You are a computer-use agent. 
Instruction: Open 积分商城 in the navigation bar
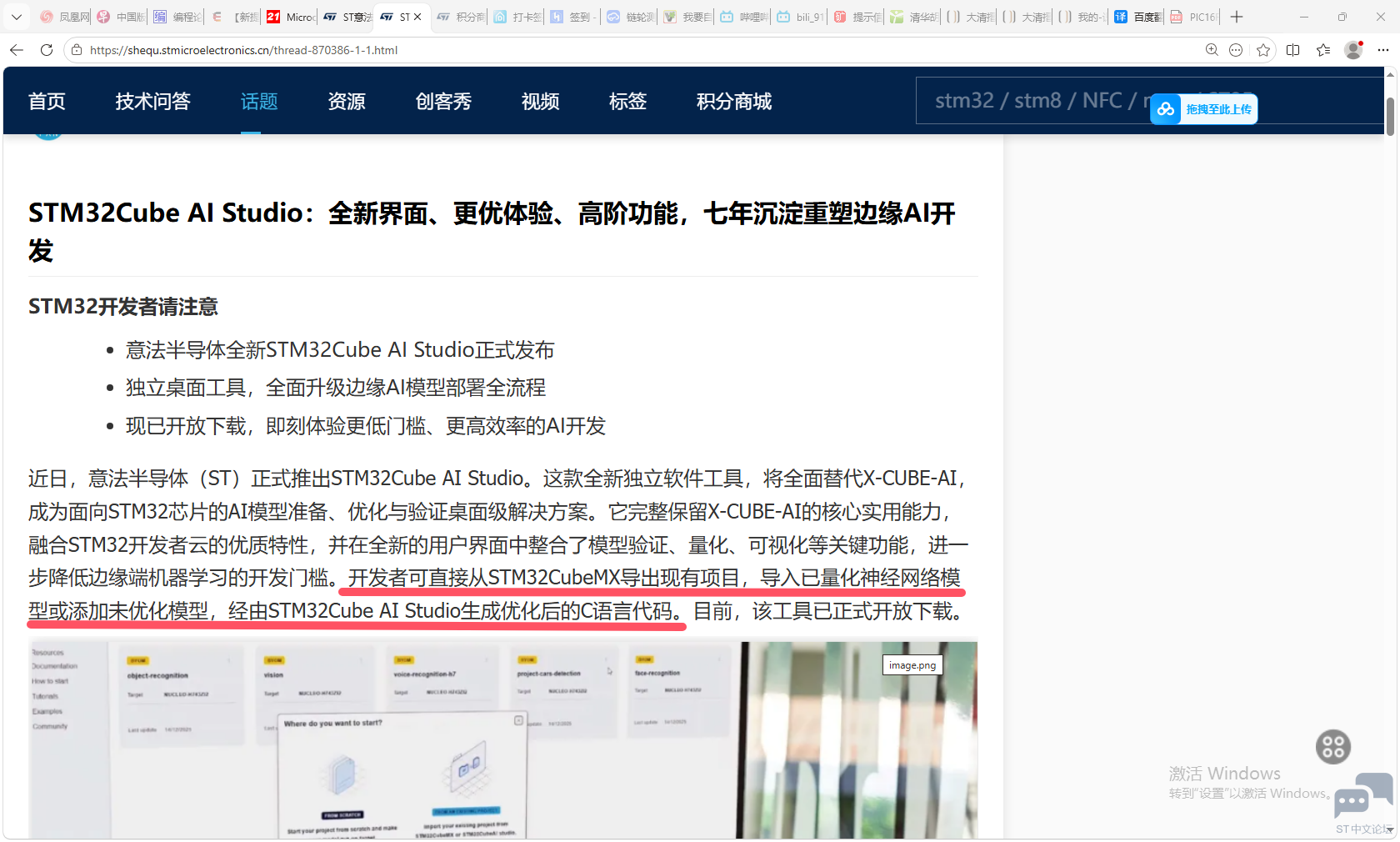(x=734, y=102)
